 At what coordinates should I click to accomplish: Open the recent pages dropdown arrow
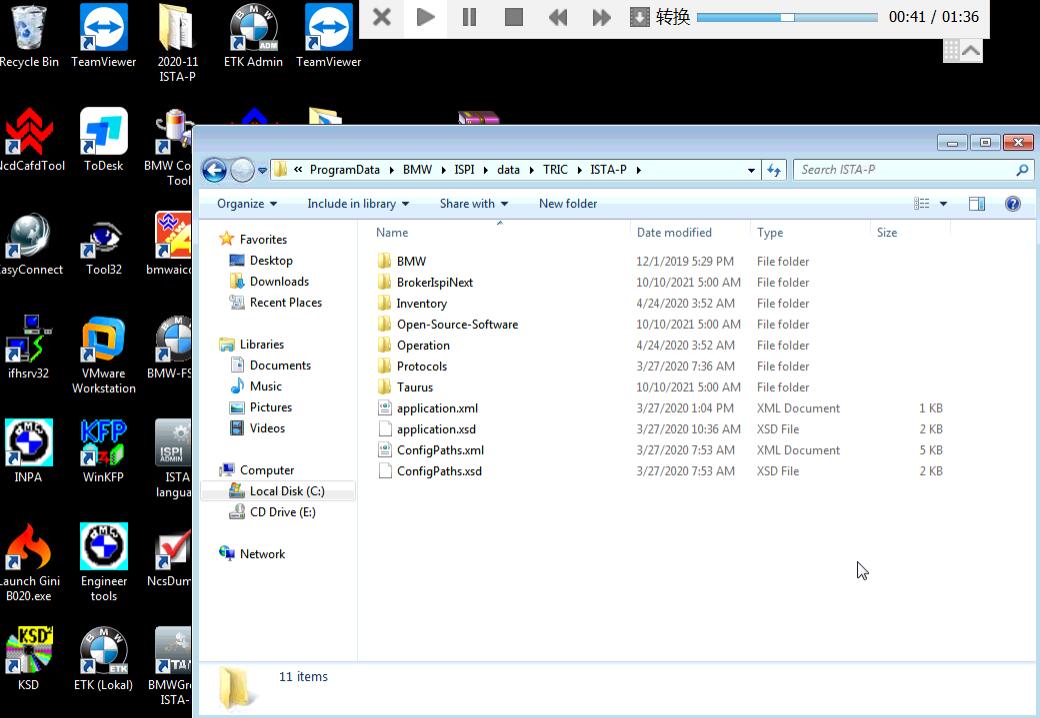[263, 170]
